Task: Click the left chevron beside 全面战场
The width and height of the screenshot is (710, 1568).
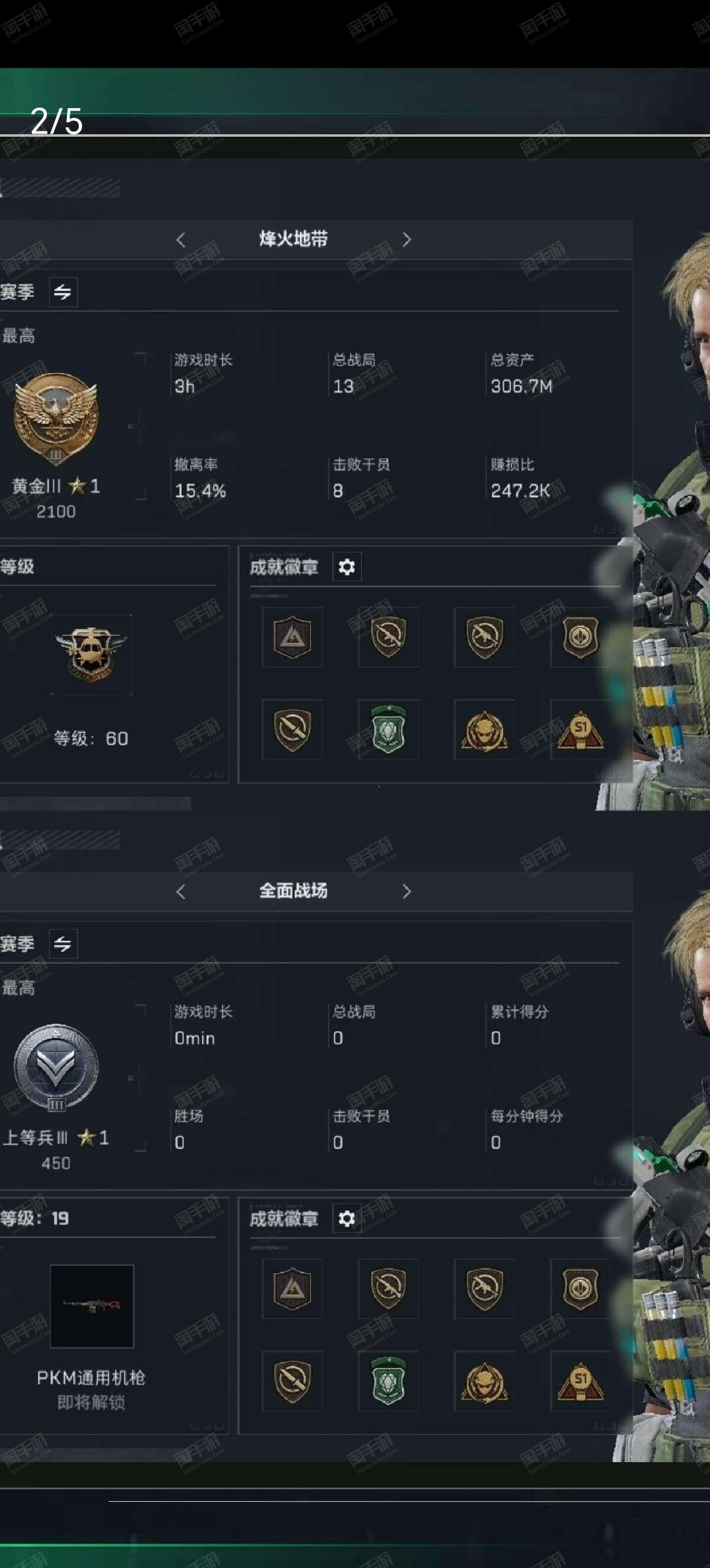Action: pyautogui.click(x=181, y=891)
